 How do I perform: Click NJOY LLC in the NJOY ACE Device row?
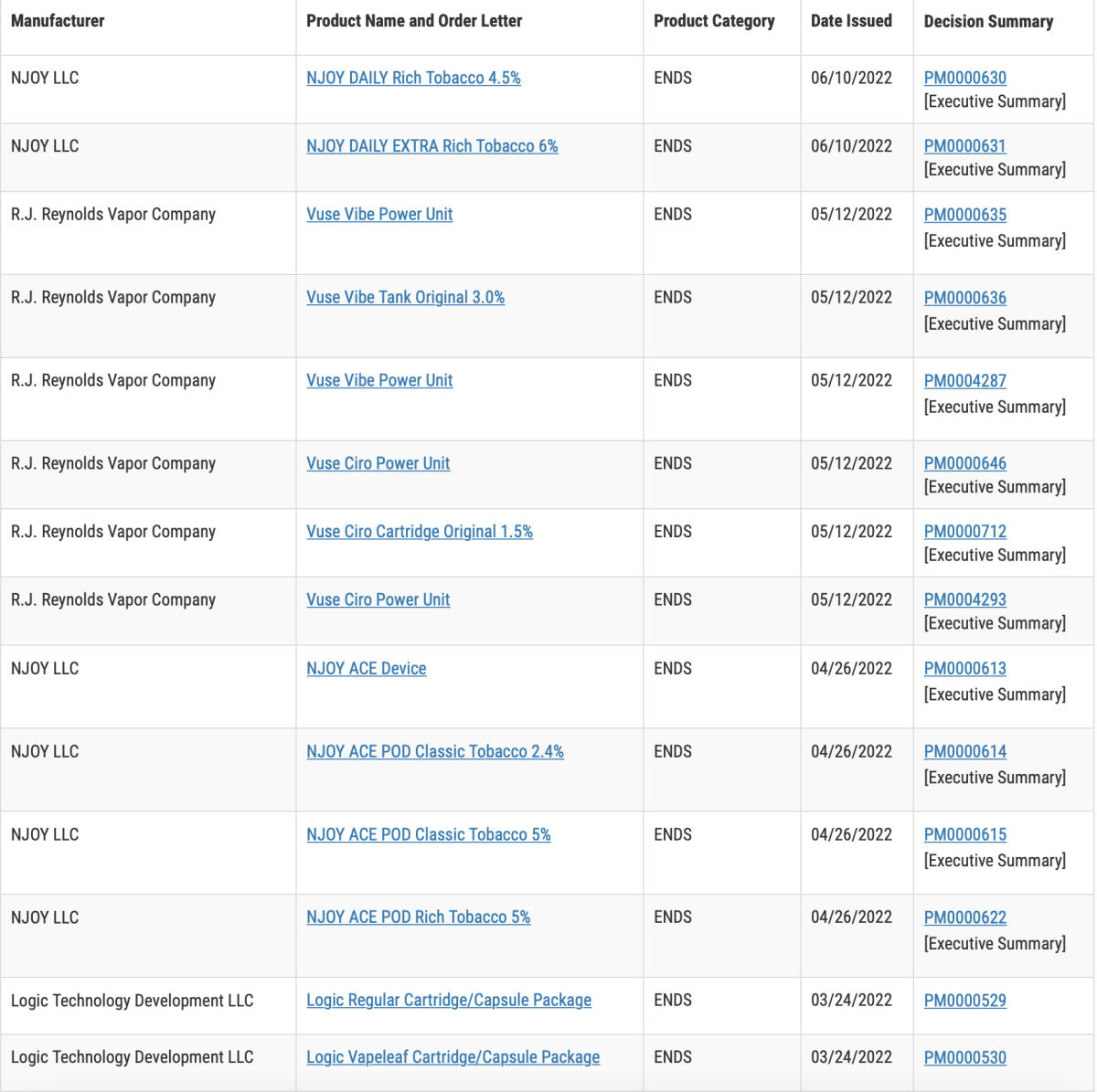[45, 669]
